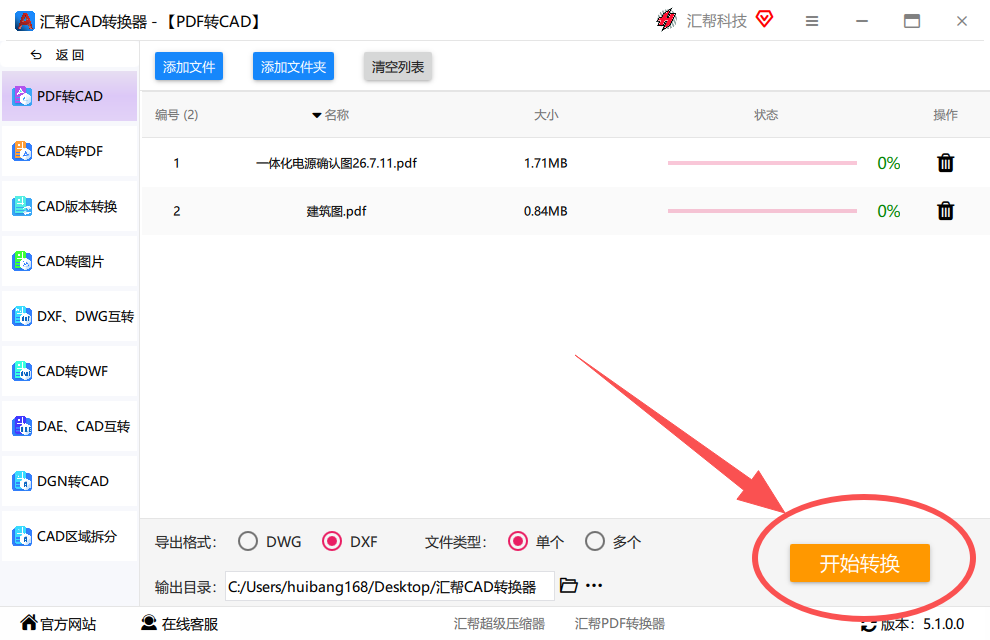Viewport: 990px width, 640px height.
Task: Click 添加文件夹 button
Action: click(x=294, y=66)
